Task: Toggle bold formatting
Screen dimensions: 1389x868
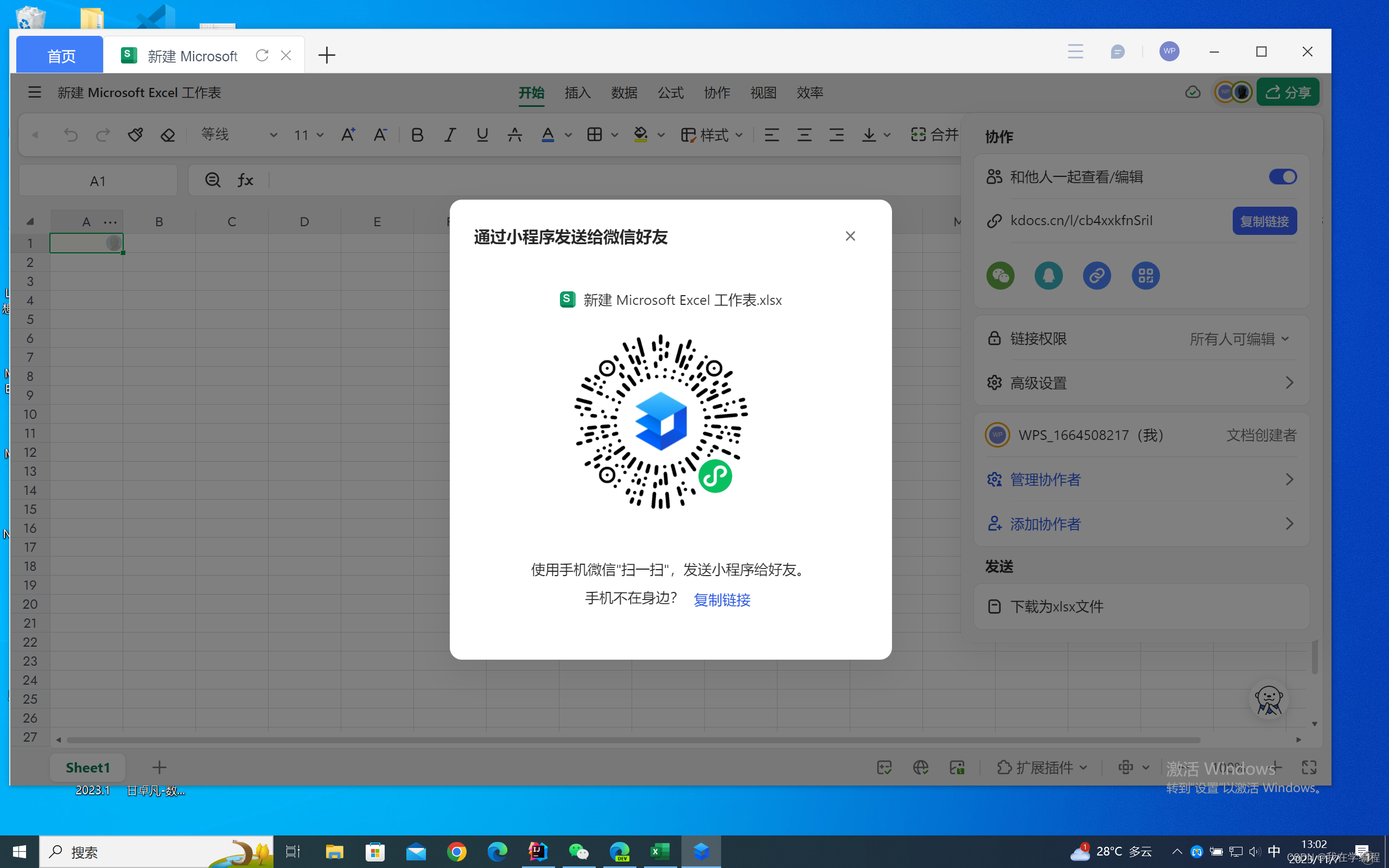Action: coord(417,135)
